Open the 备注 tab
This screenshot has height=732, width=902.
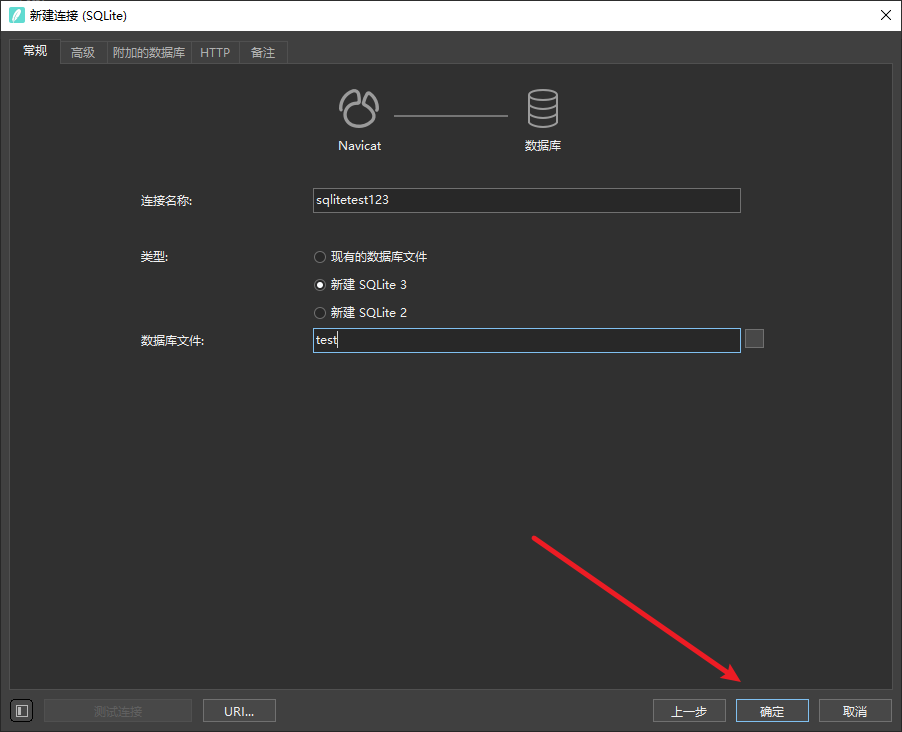click(x=263, y=52)
